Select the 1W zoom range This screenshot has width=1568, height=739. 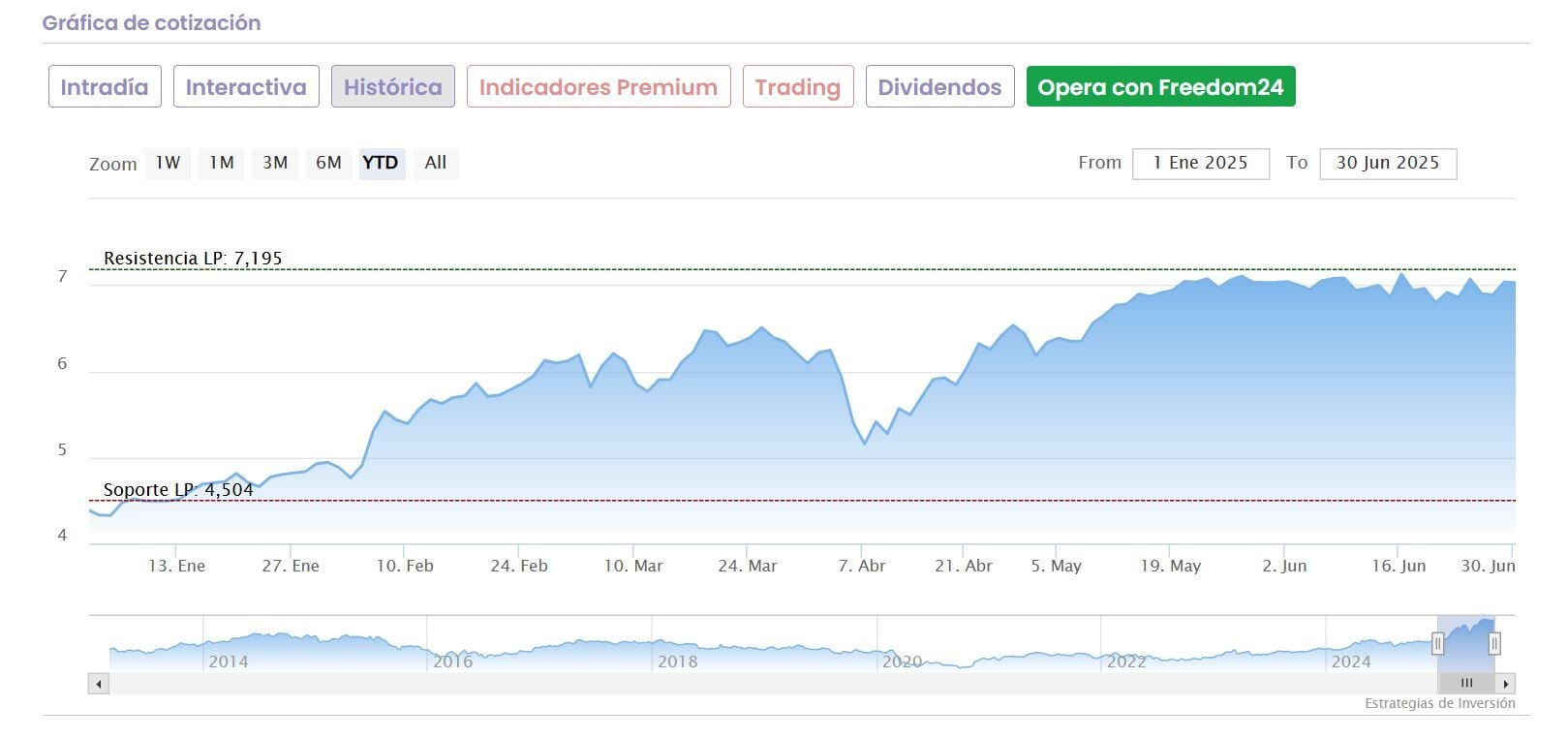click(168, 163)
